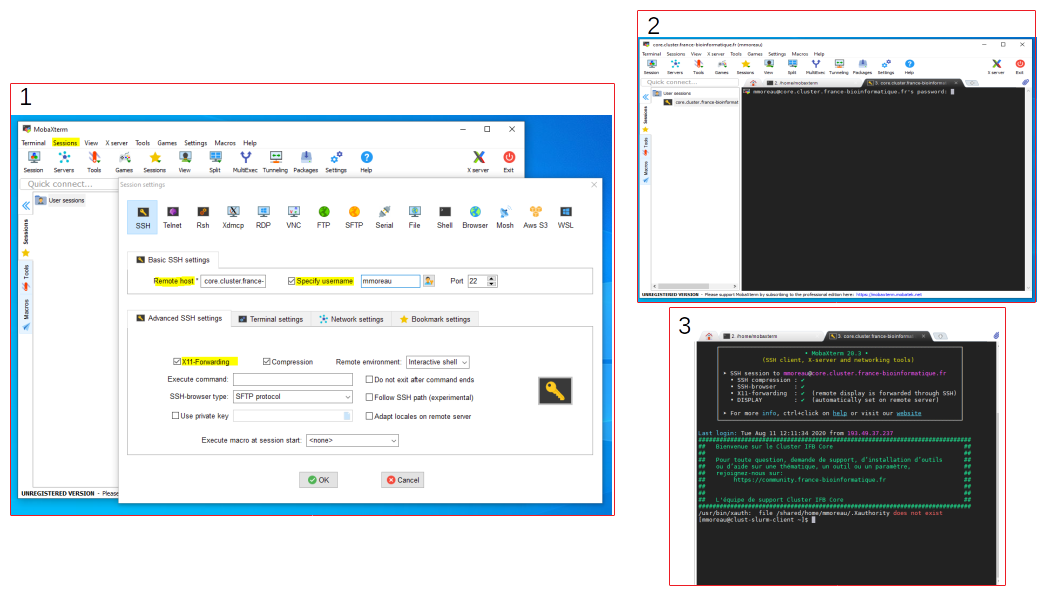Open the Remote environment dropdown
Screen dimensions: 1058x595
pyautogui.click(x=437, y=362)
